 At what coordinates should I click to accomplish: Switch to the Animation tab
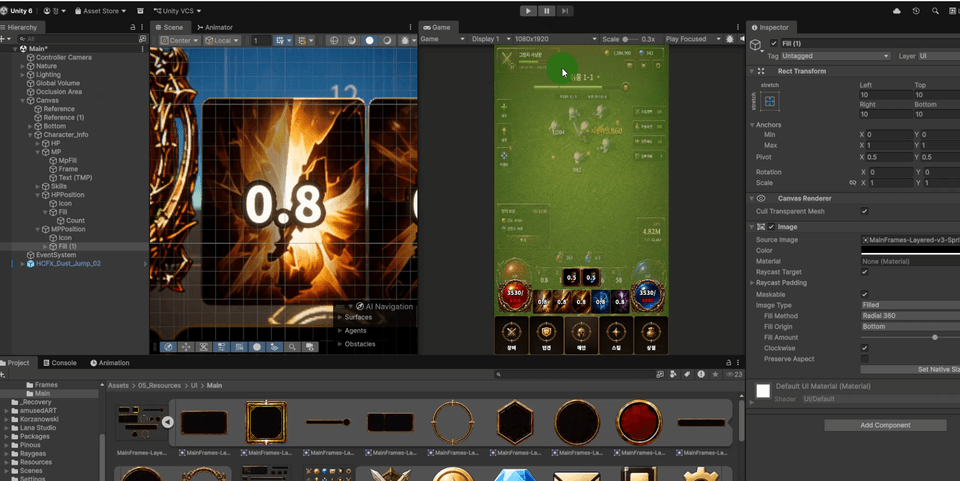click(x=110, y=363)
